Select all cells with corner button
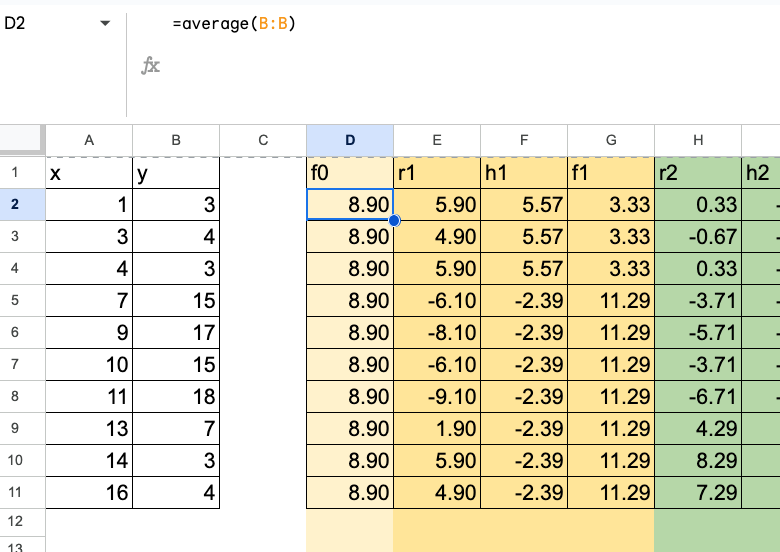Viewport: 780px width, 552px height. click(22, 140)
